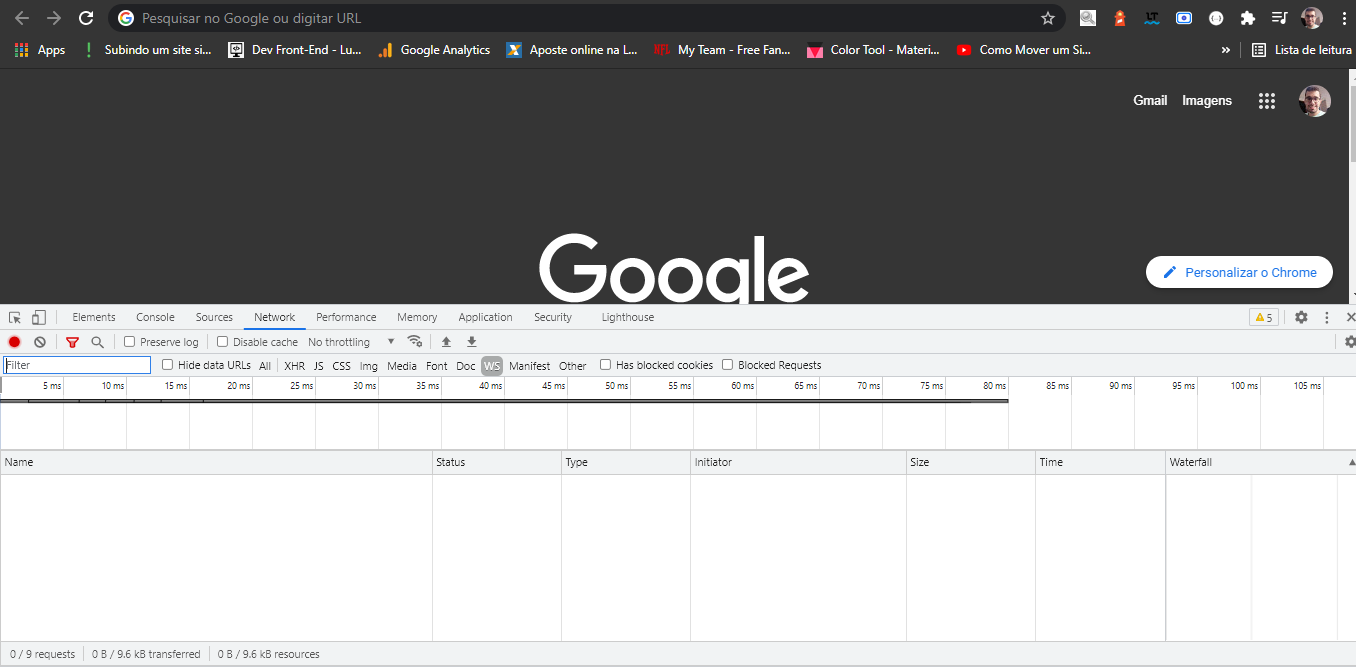The height and width of the screenshot is (667, 1356).
Task: Enable Disable cache checkbox
Action: (x=222, y=342)
